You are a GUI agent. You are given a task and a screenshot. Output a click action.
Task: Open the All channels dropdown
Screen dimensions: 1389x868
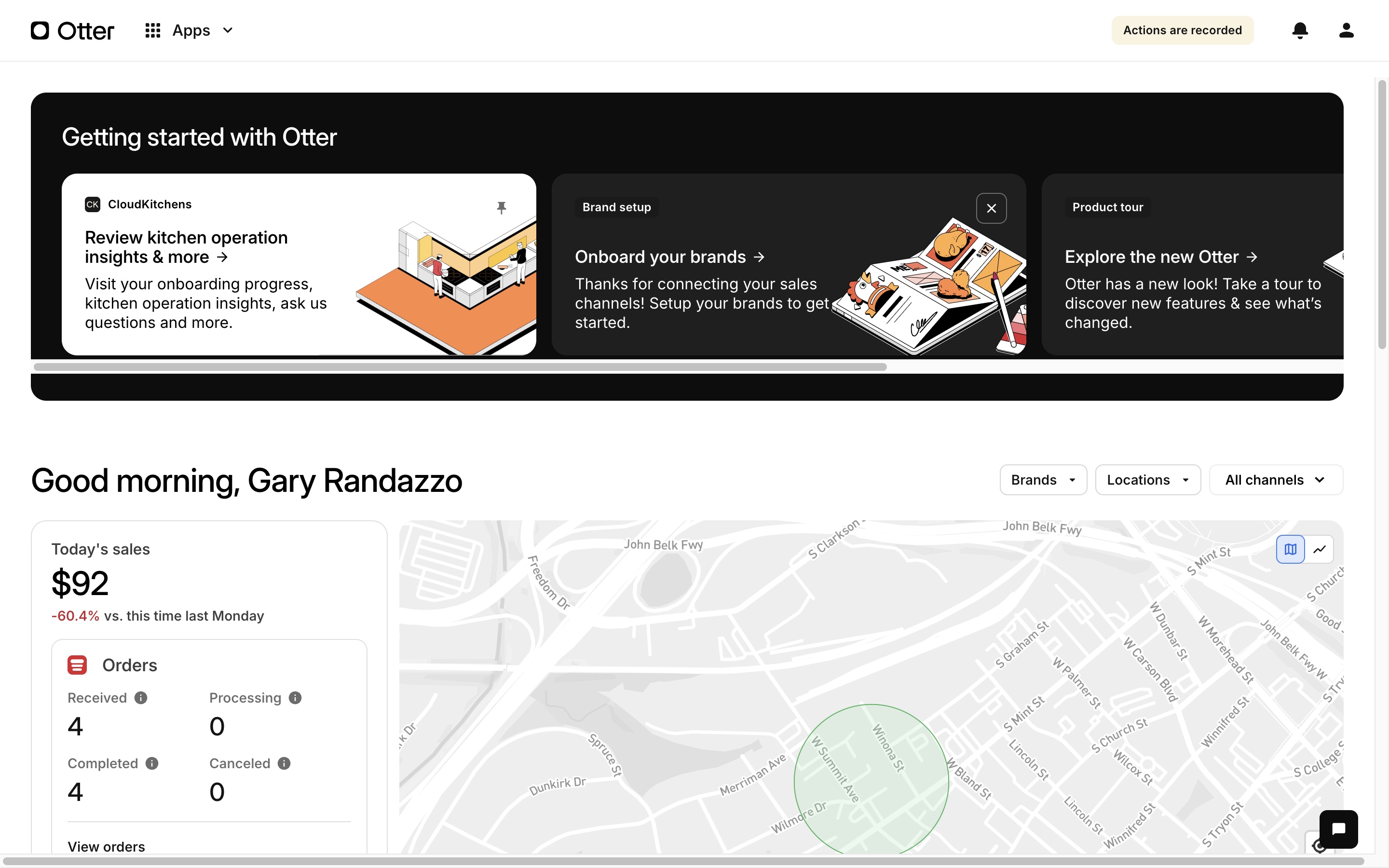point(1276,480)
